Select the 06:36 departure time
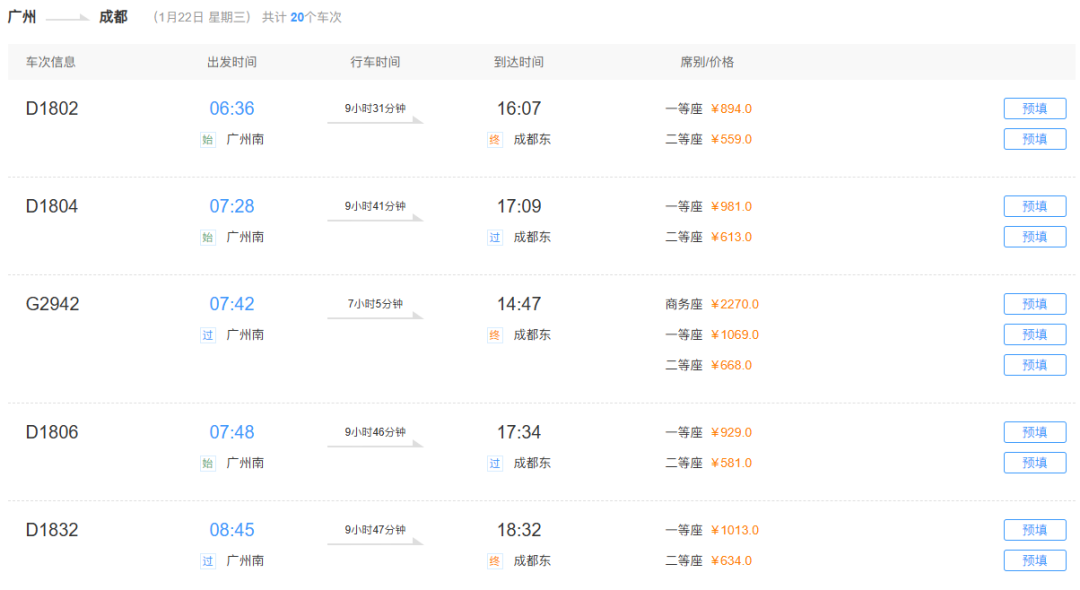Viewport: 1080px width, 590px height. (232, 109)
